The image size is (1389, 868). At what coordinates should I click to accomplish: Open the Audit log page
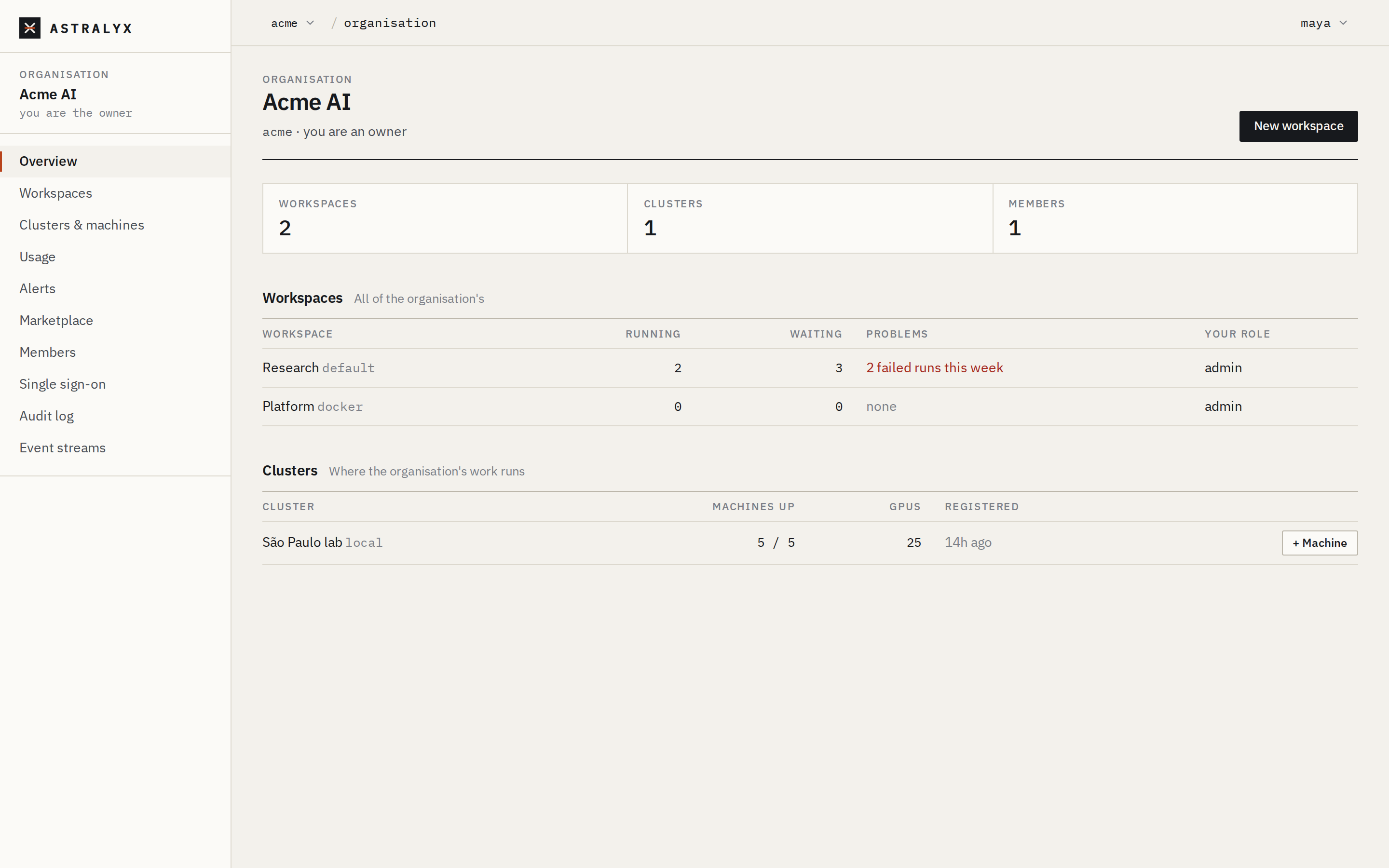pyautogui.click(x=115, y=416)
